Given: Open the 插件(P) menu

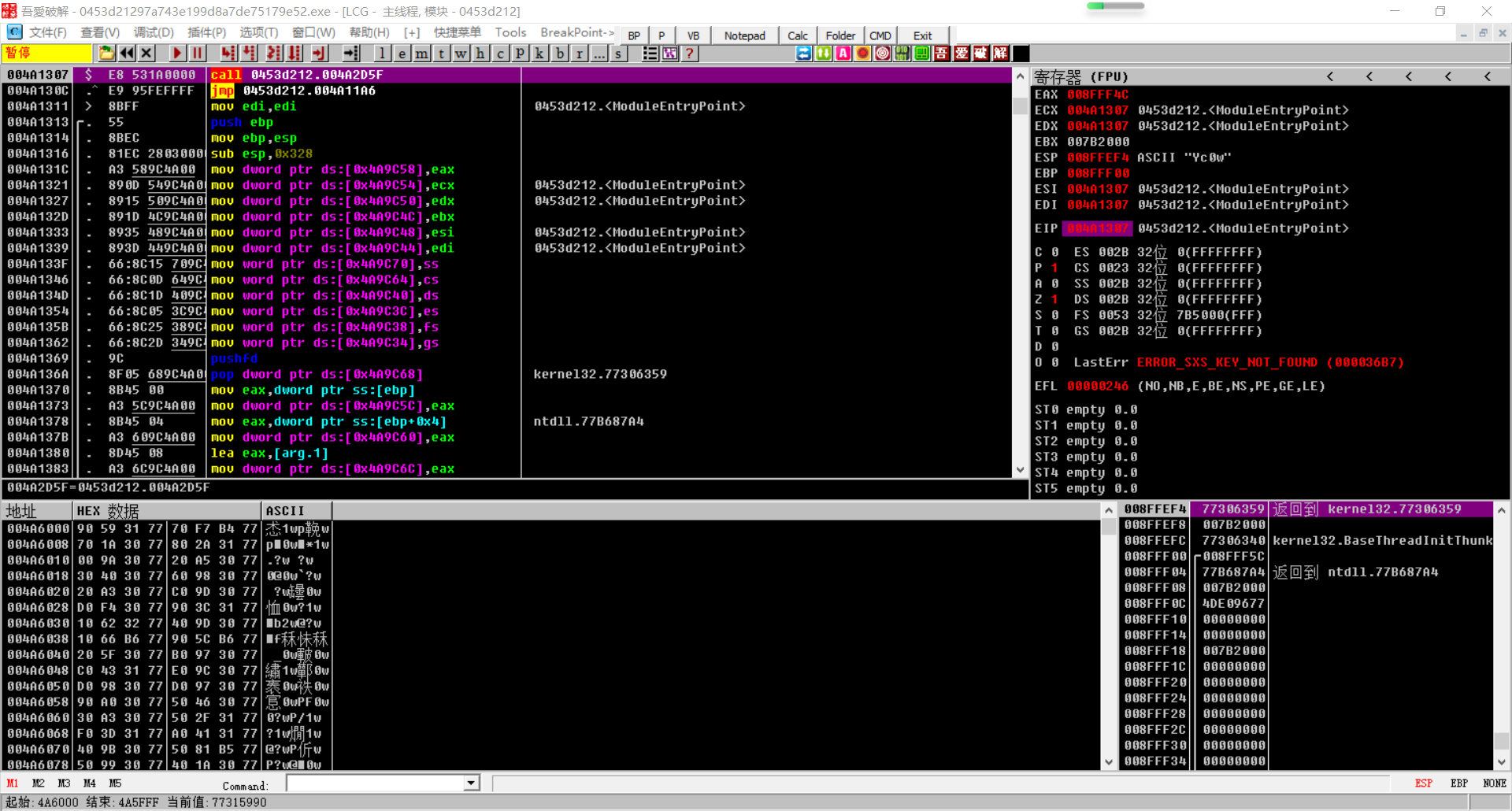Looking at the screenshot, I should pyautogui.click(x=206, y=32).
